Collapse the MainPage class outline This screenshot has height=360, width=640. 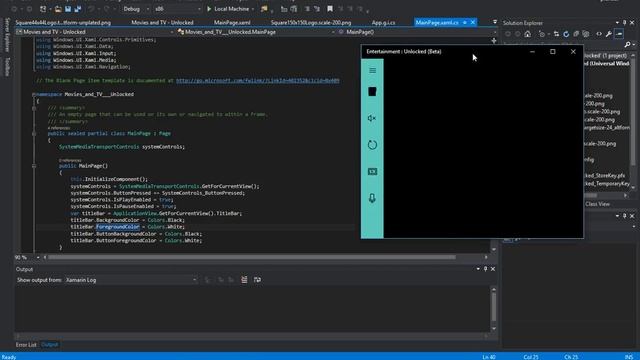point(34,133)
